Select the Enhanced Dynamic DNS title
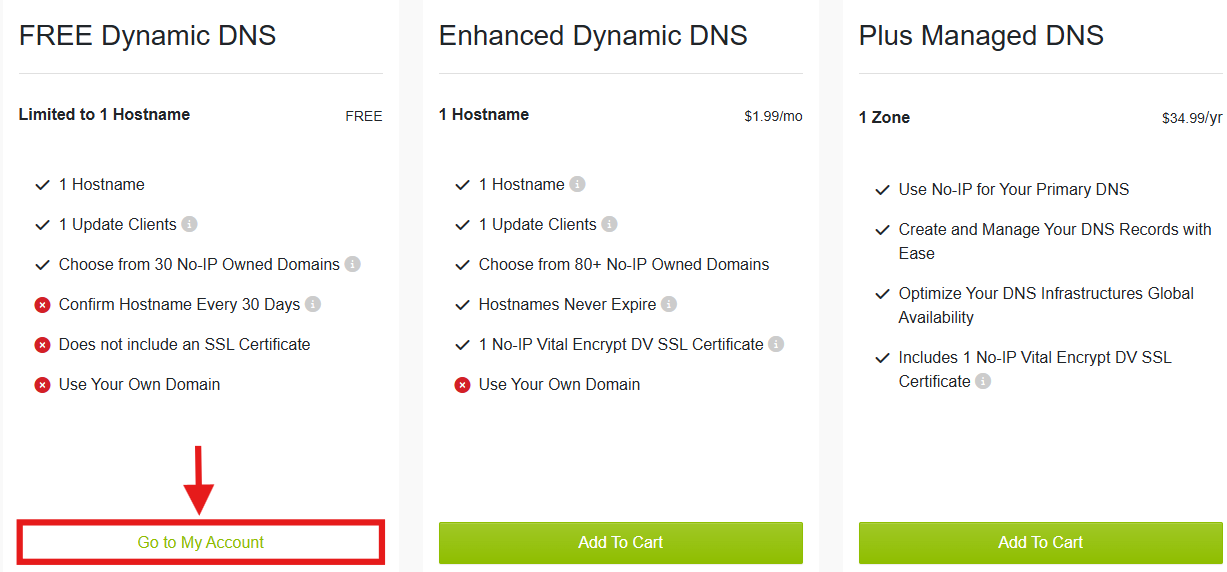1227x572 pixels. pos(593,36)
